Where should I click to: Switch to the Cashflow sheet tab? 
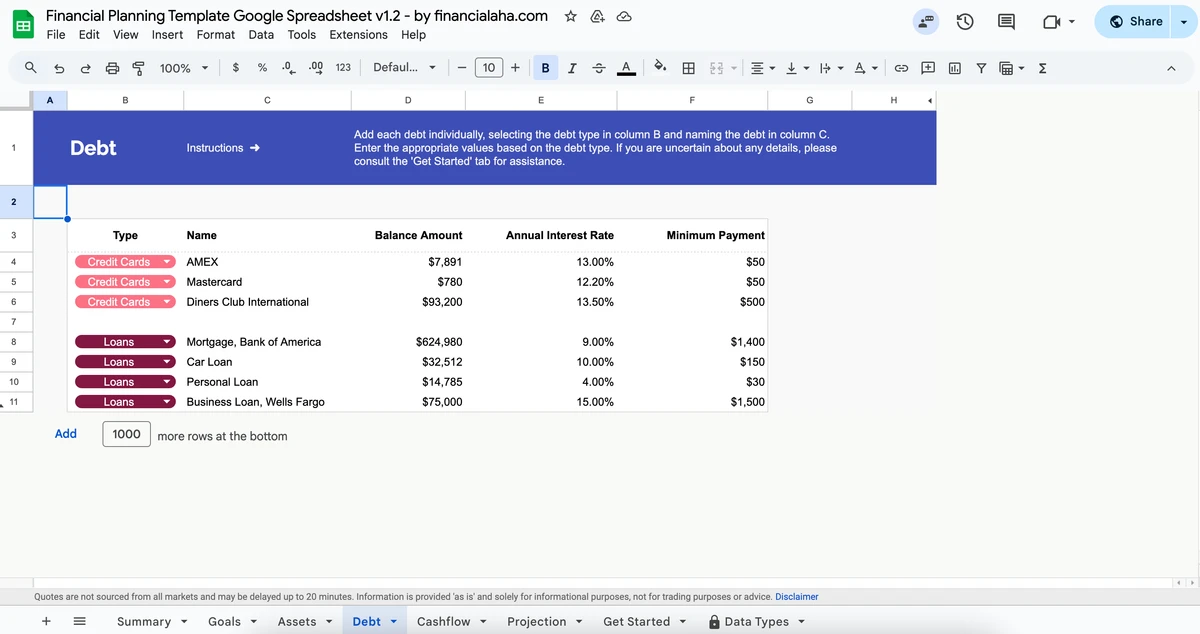click(444, 621)
